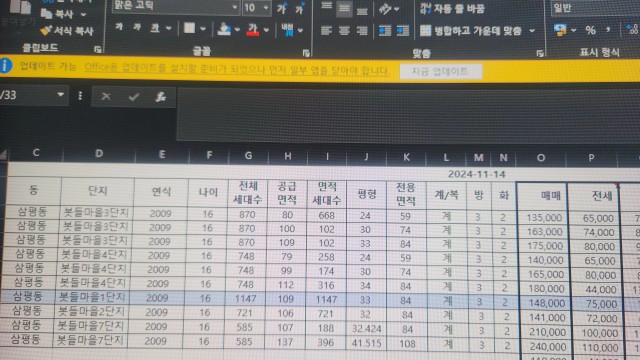This screenshot has width=640, height=360.
Task: Click the red font color icon
Action: click(253, 29)
